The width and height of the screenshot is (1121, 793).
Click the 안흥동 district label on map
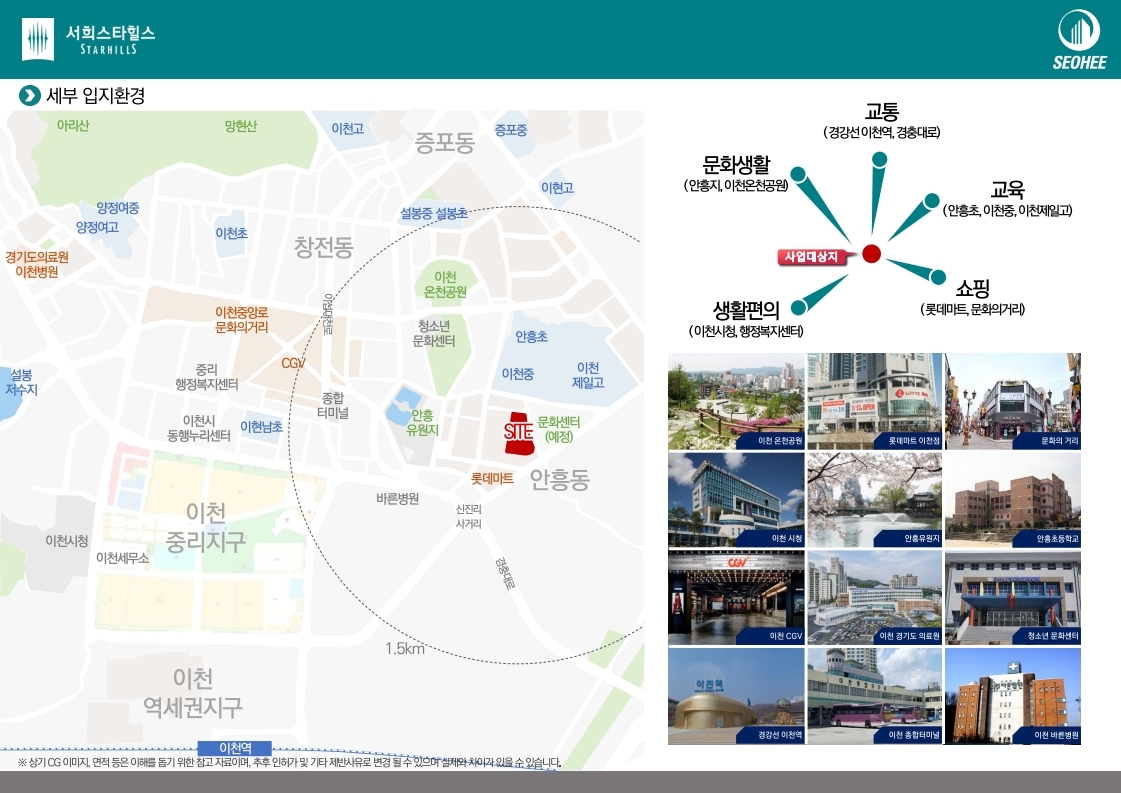pyautogui.click(x=560, y=479)
